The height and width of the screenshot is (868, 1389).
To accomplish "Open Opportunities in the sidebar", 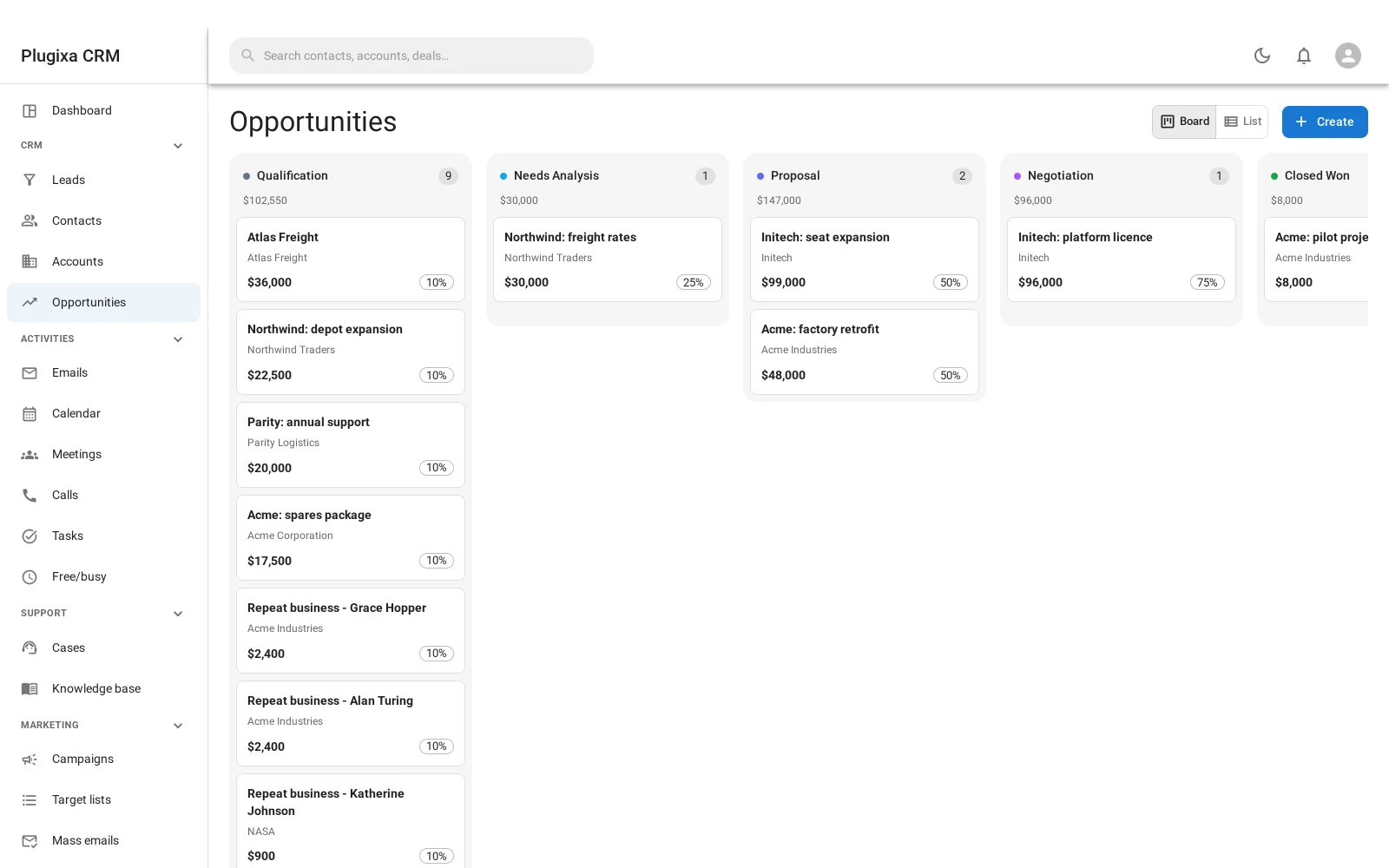I will coord(103,302).
